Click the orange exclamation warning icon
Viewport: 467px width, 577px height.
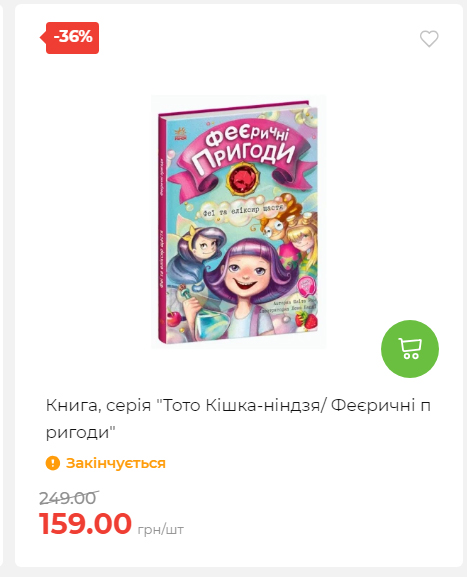[53, 463]
